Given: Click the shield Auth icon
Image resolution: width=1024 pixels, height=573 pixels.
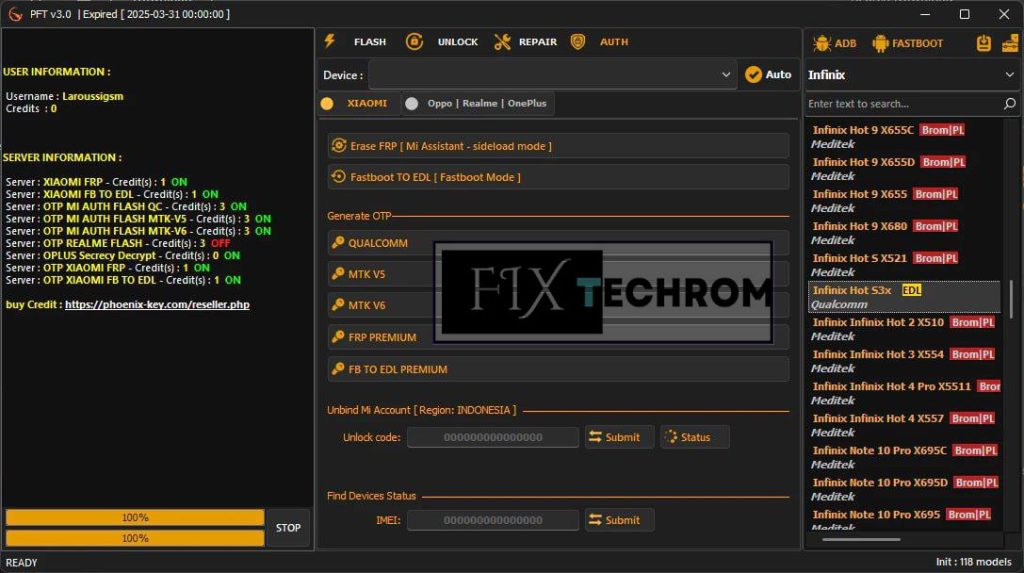Looking at the screenshot, I should point(578,42).
